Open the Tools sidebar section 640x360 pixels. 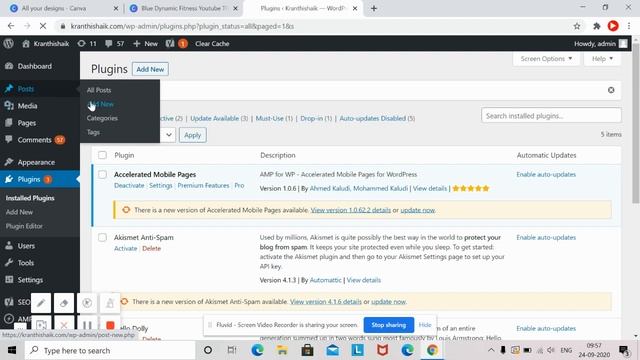coord(25,263)
